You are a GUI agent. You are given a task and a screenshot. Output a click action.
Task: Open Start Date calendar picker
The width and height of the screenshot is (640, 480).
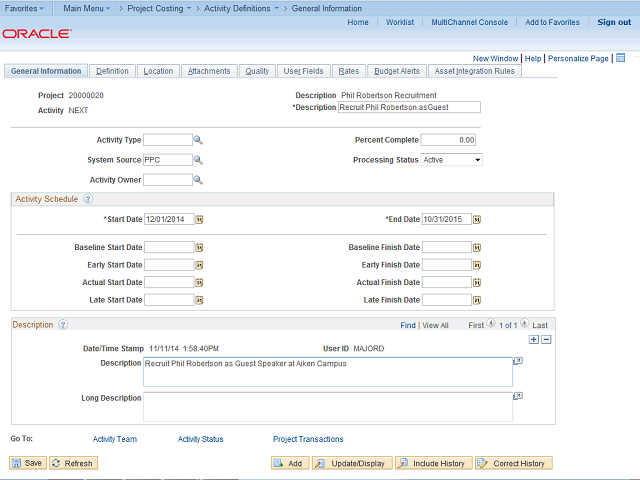(x=199, y=219)
